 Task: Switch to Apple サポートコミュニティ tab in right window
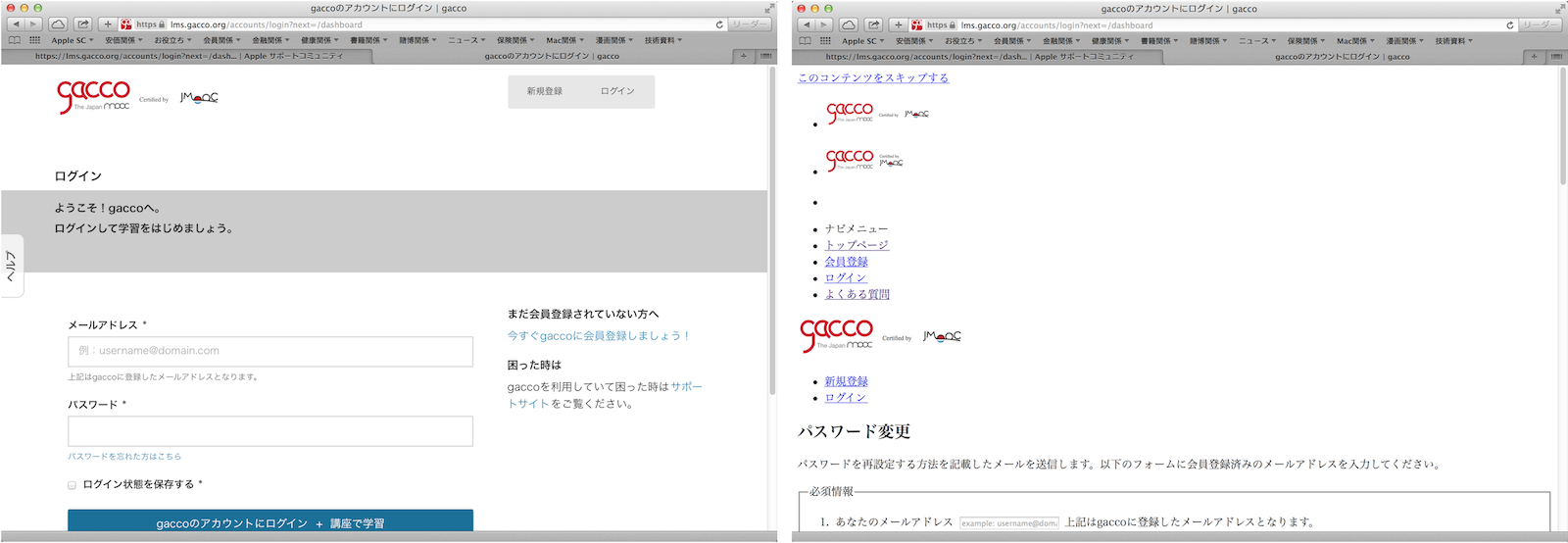coord(977,57)
